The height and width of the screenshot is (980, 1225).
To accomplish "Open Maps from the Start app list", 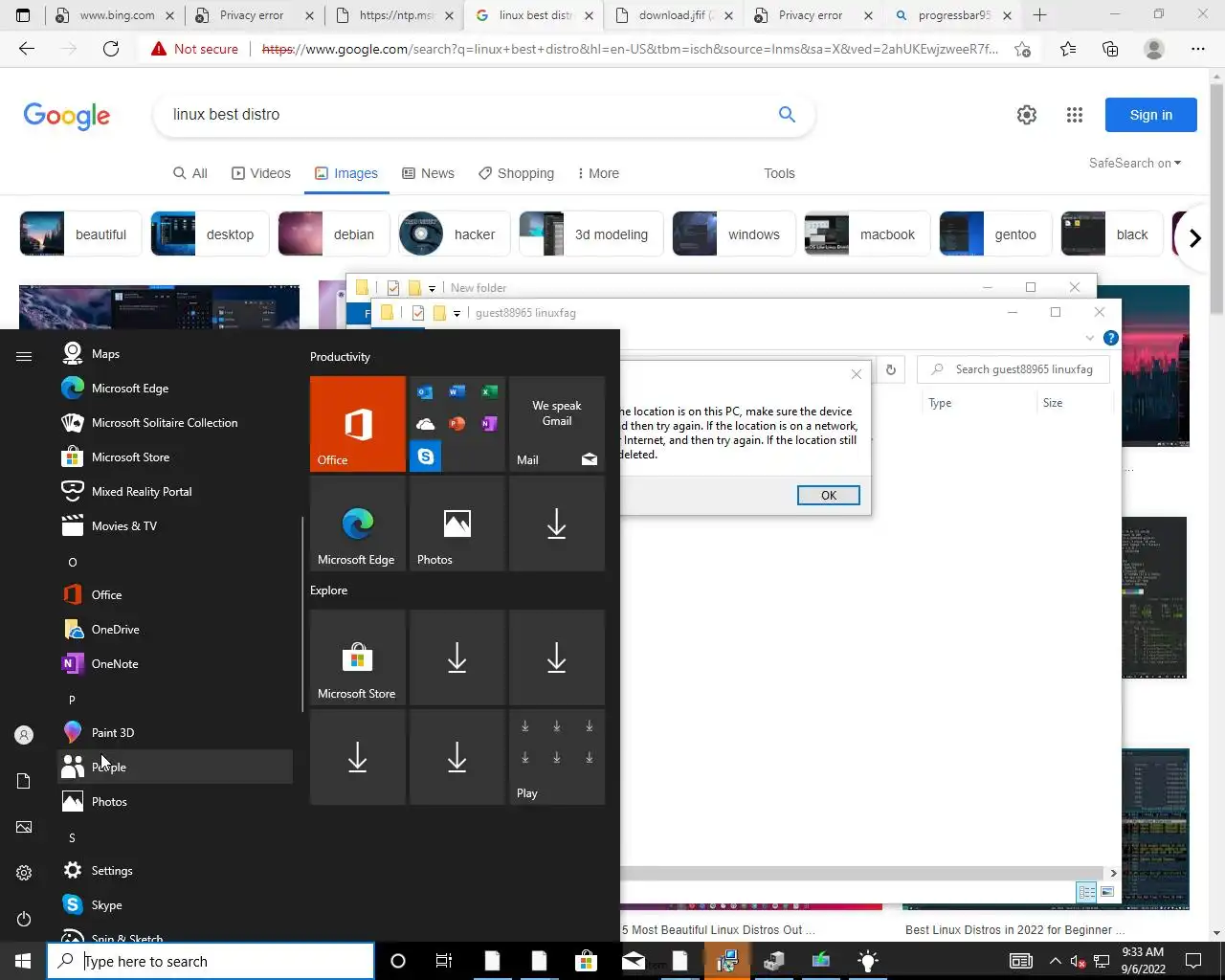I will tap(175, 354).
